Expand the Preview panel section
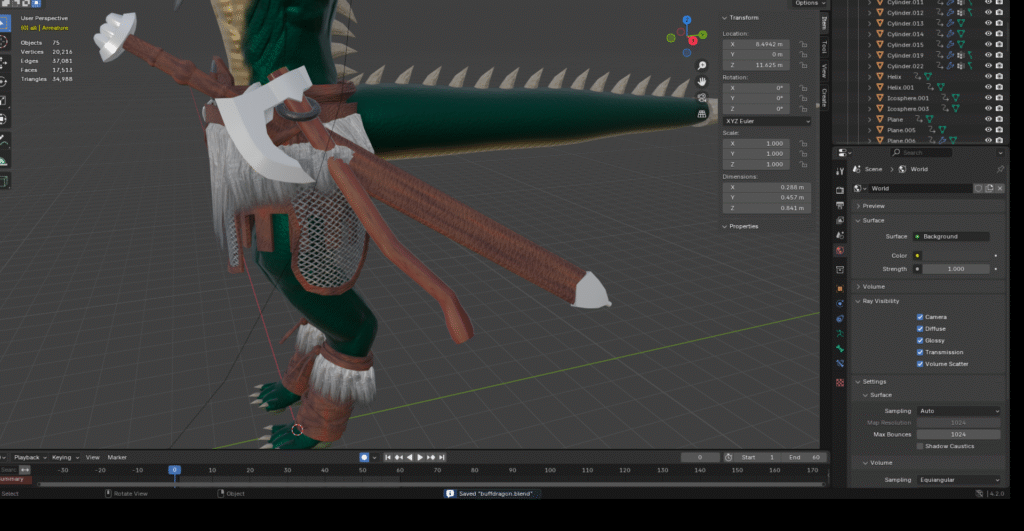Screen dimensions: 1024x531 click(x=873, y=205)
